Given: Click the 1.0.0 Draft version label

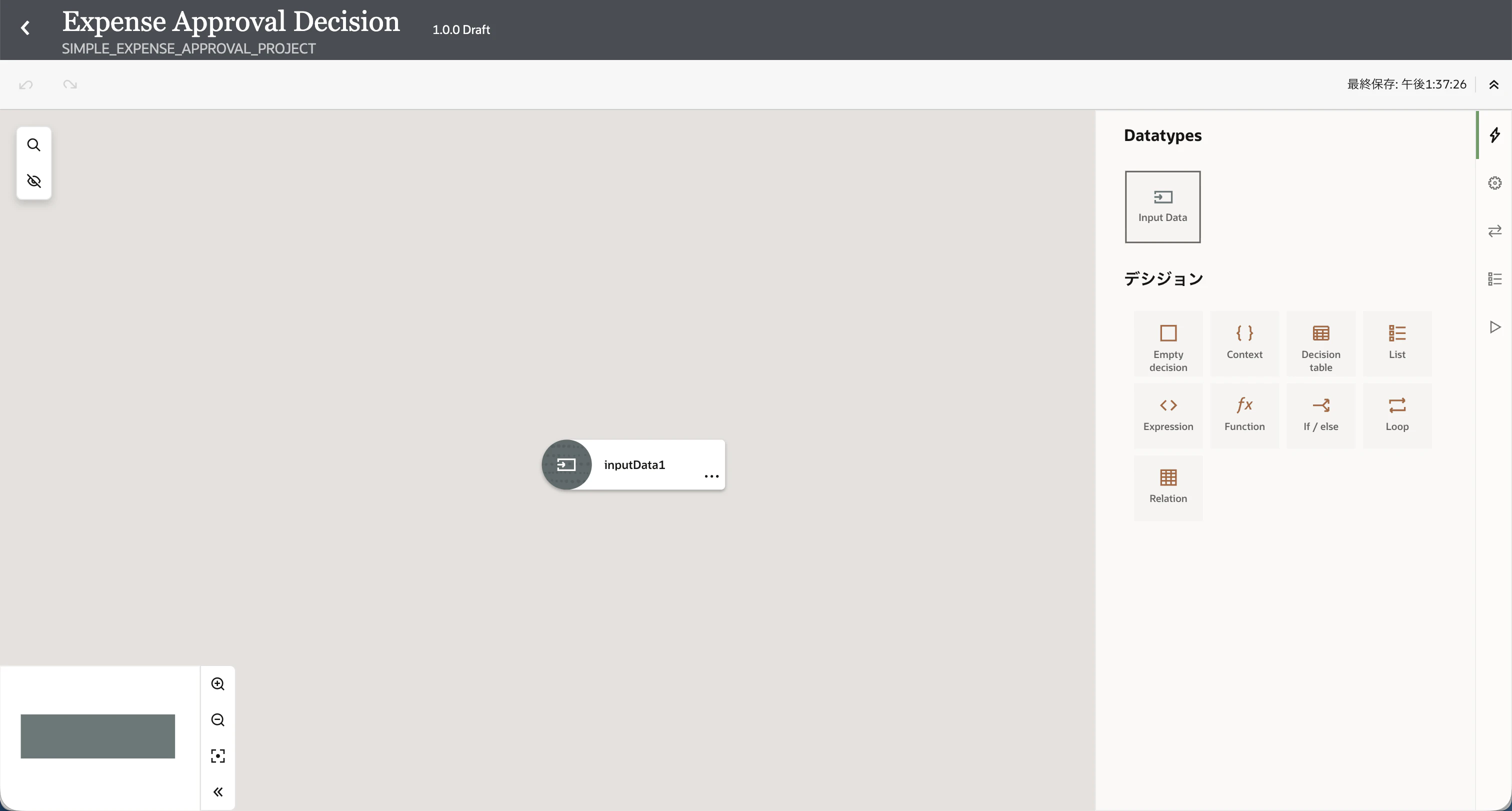Looking at the screenshot, I should pyautogui.click(x=461, y=29).
